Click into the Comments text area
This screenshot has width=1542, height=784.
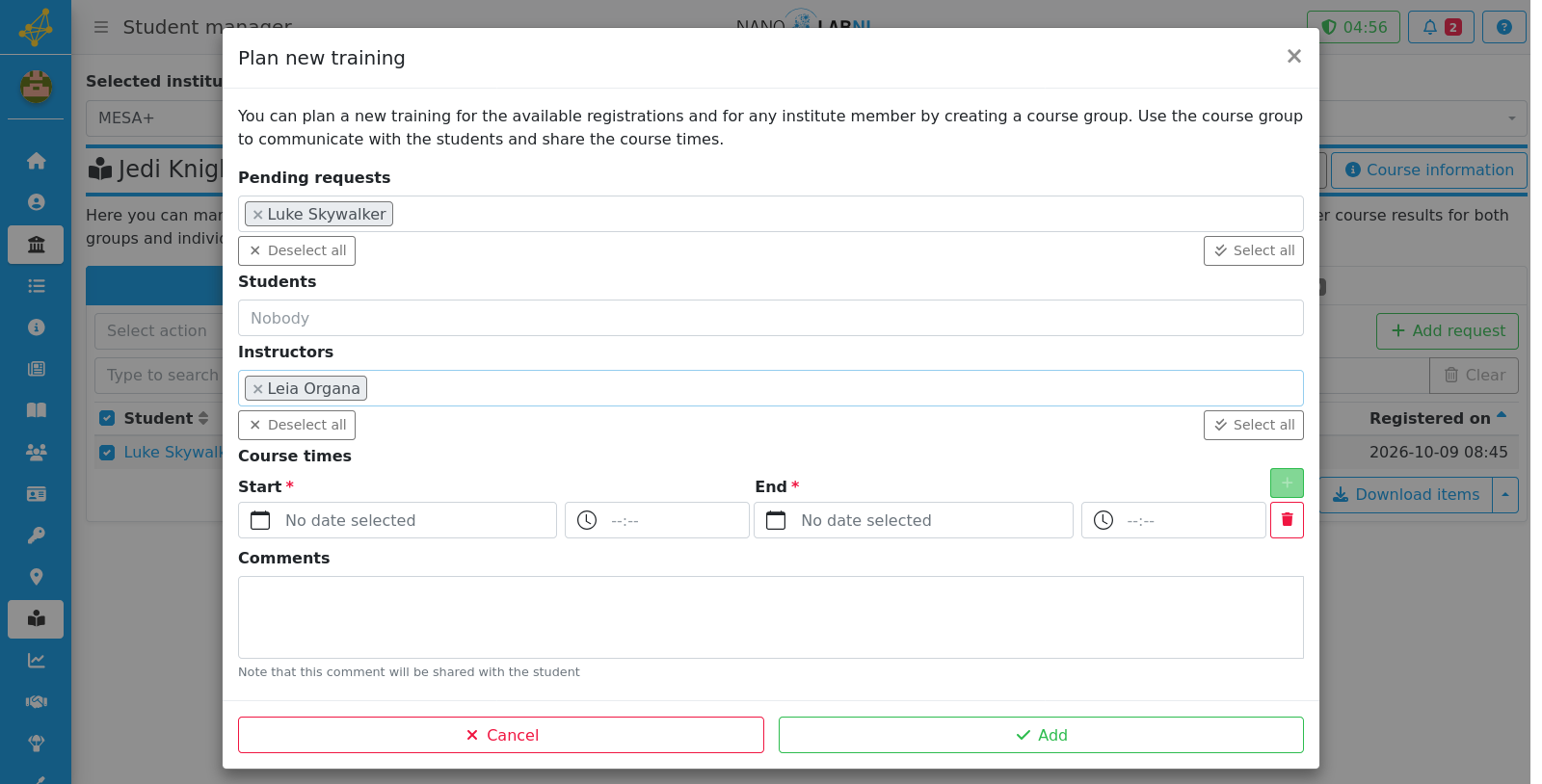(770, 617)
